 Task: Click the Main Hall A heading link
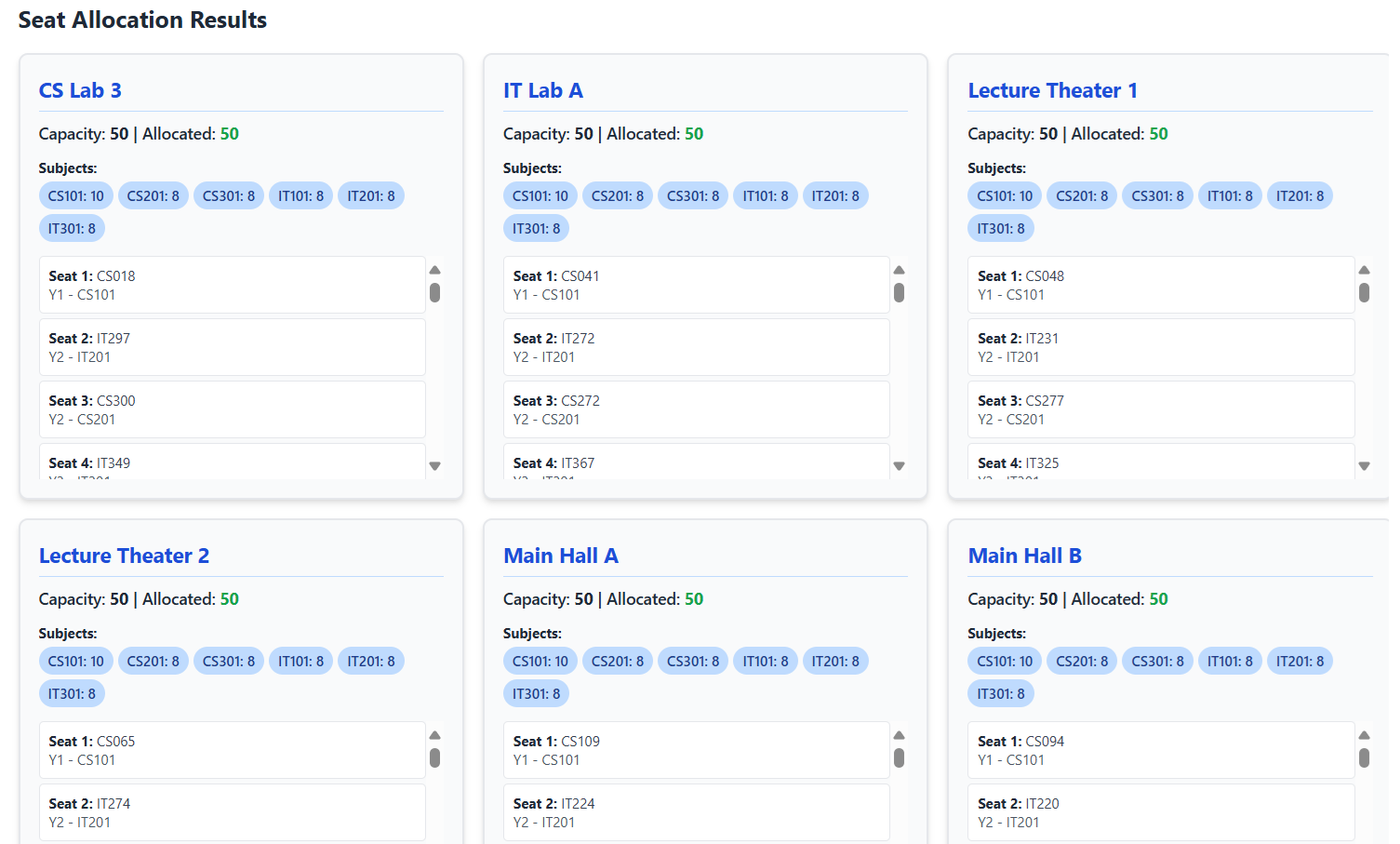click(562, 556)
